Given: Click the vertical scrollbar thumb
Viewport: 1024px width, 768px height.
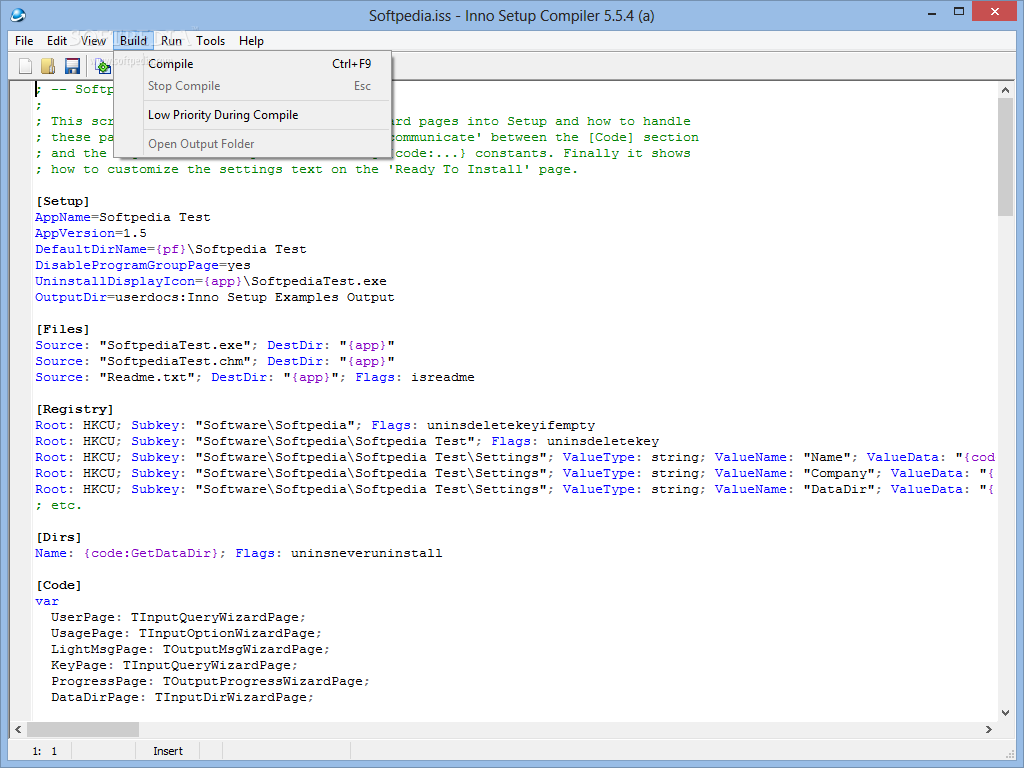Looking at the screenshot, I should click(1005, 157).
